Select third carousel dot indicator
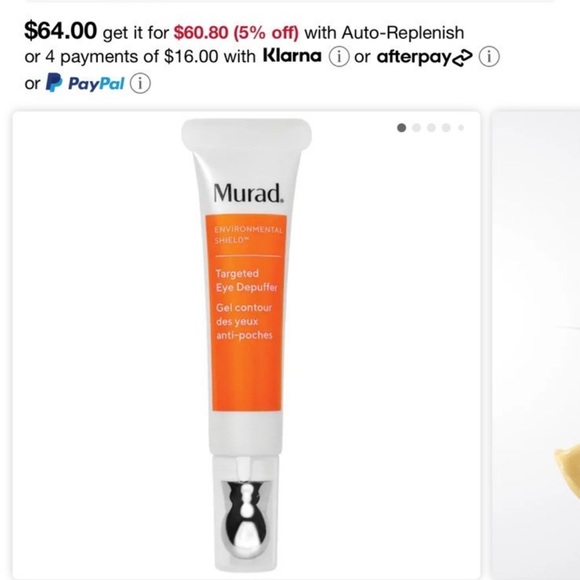 (431, 128)
